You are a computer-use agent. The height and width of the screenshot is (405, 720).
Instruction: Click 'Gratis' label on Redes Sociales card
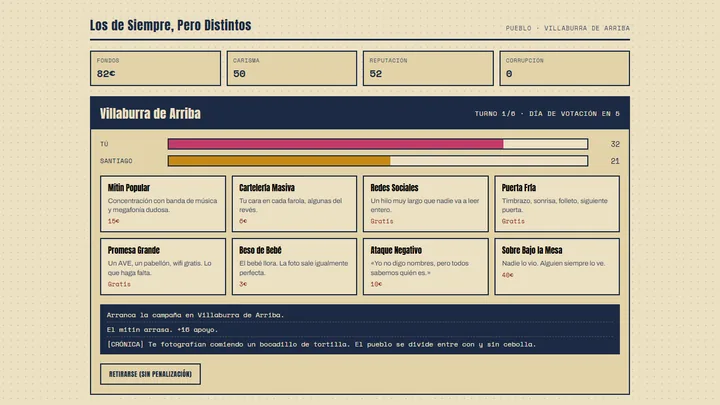(x=382, y=221)
